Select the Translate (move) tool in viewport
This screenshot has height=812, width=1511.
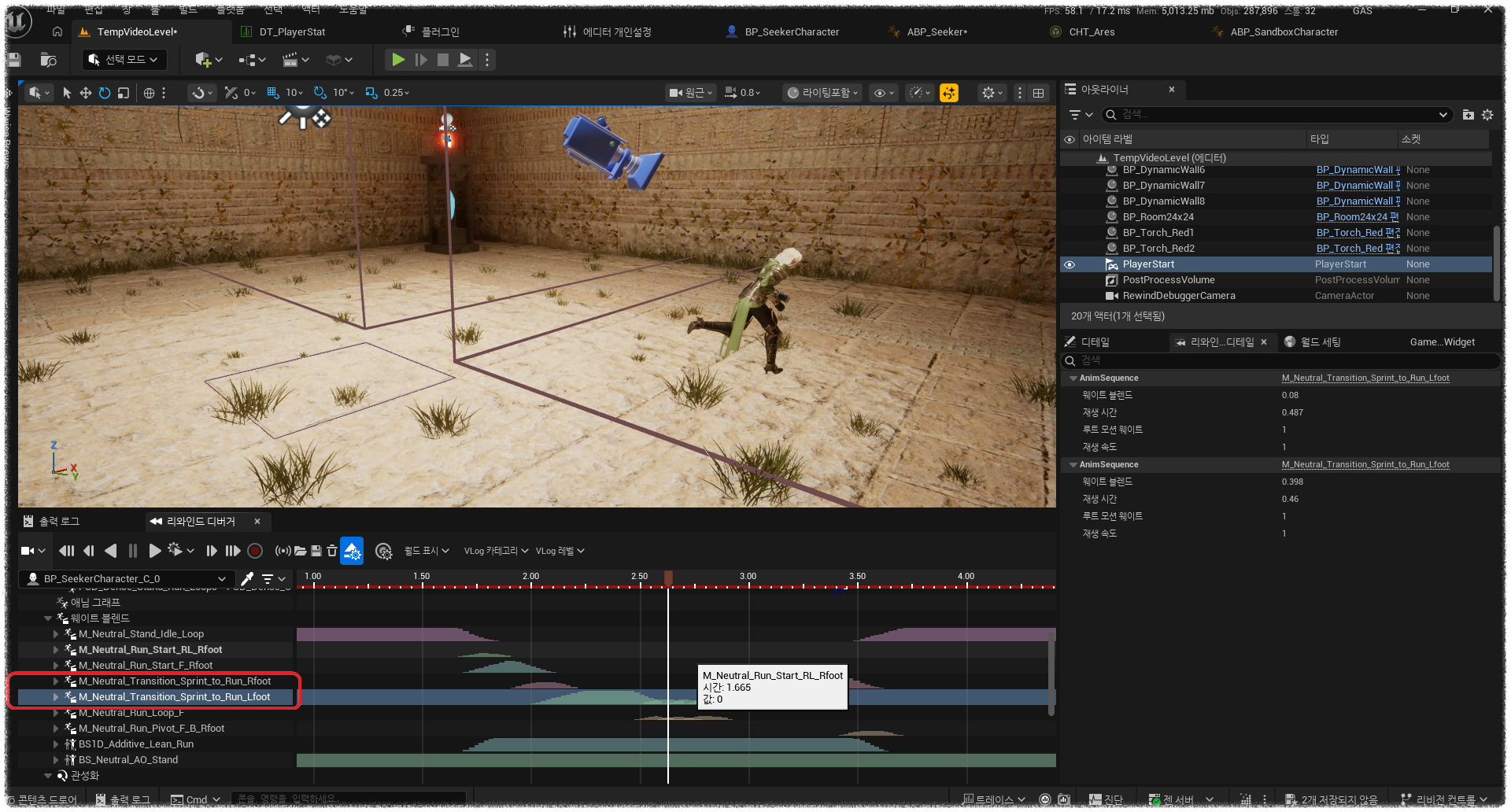[85, 93]
